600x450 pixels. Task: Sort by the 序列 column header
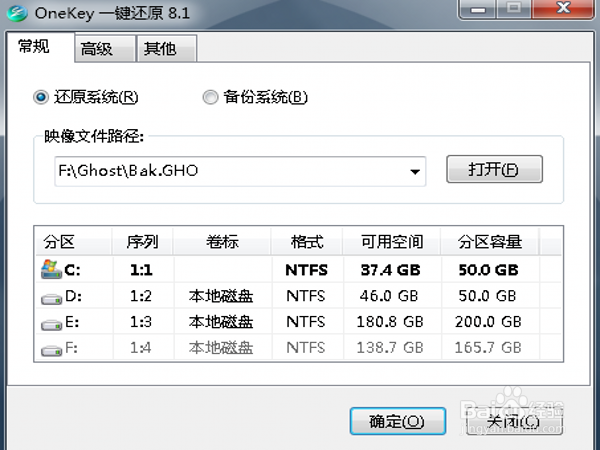pos(142,242)
